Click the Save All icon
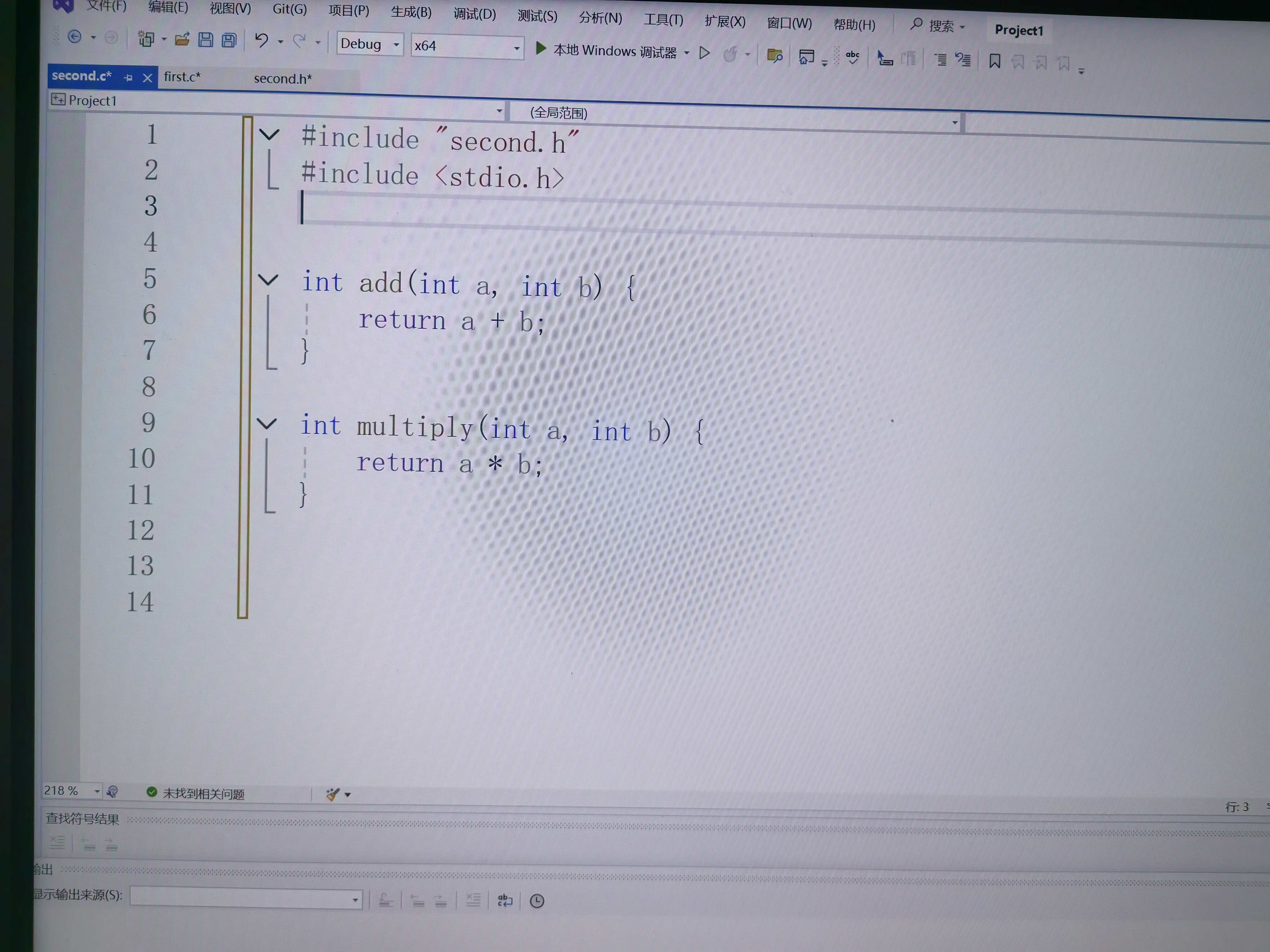This screenshot has height=952, width=1270. 229,40
